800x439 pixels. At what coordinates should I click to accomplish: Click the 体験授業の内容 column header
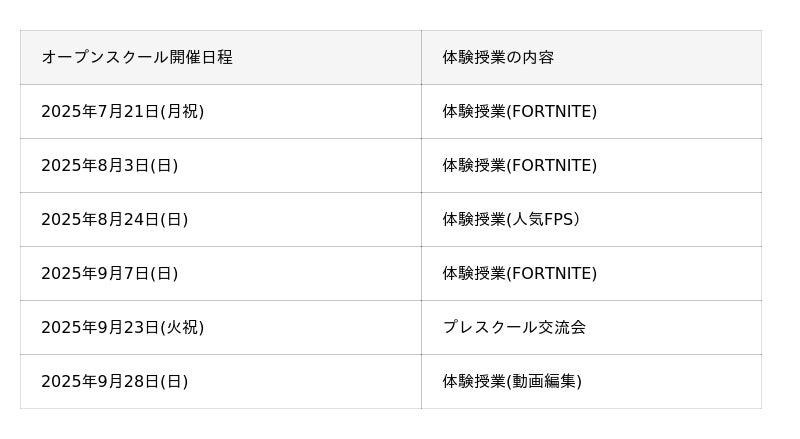[x=498, y=58]
